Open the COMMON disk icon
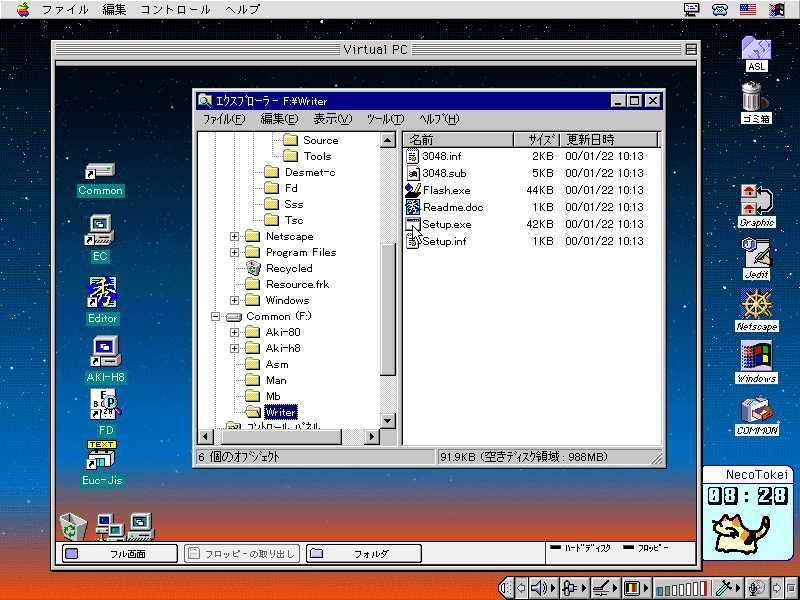800x600 pixels. point(757,409)
